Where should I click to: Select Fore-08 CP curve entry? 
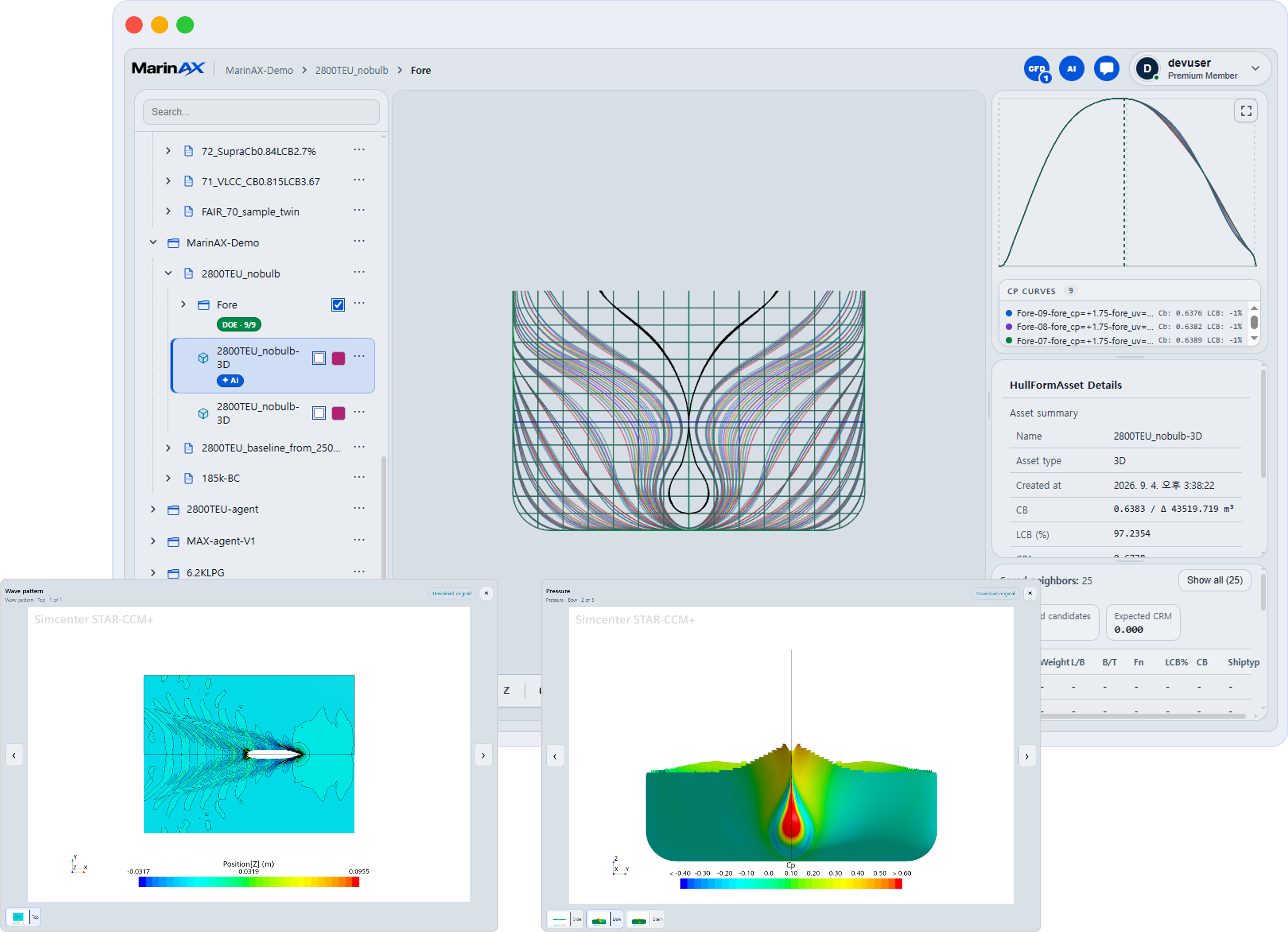point(1124,326)
